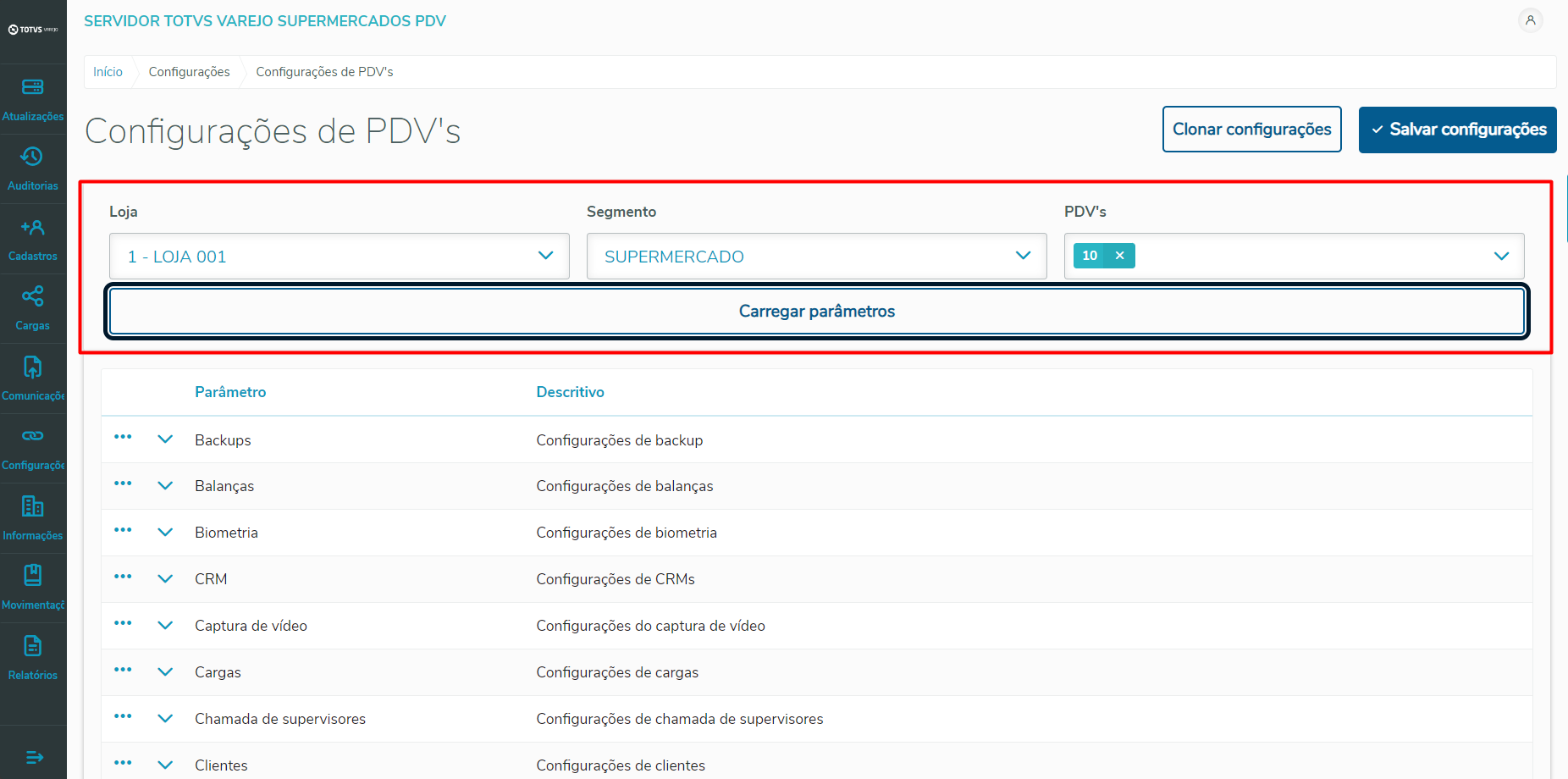Select 'Configurações de biometria' description text
Viewport: 1568px width, 779px height.
pyautogui.click(x=626, y=533)
